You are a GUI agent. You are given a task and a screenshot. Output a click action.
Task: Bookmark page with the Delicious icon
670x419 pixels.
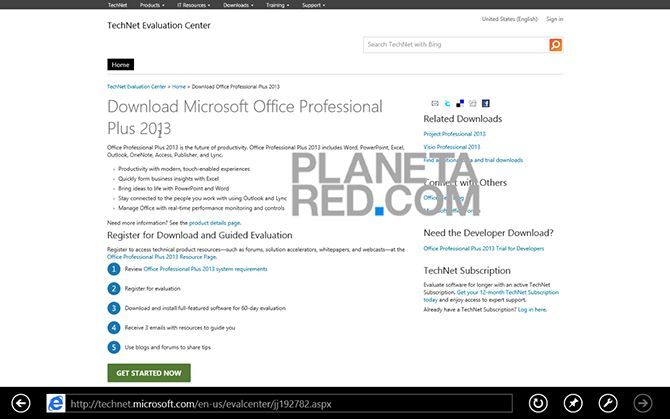(x=460, y=103)
